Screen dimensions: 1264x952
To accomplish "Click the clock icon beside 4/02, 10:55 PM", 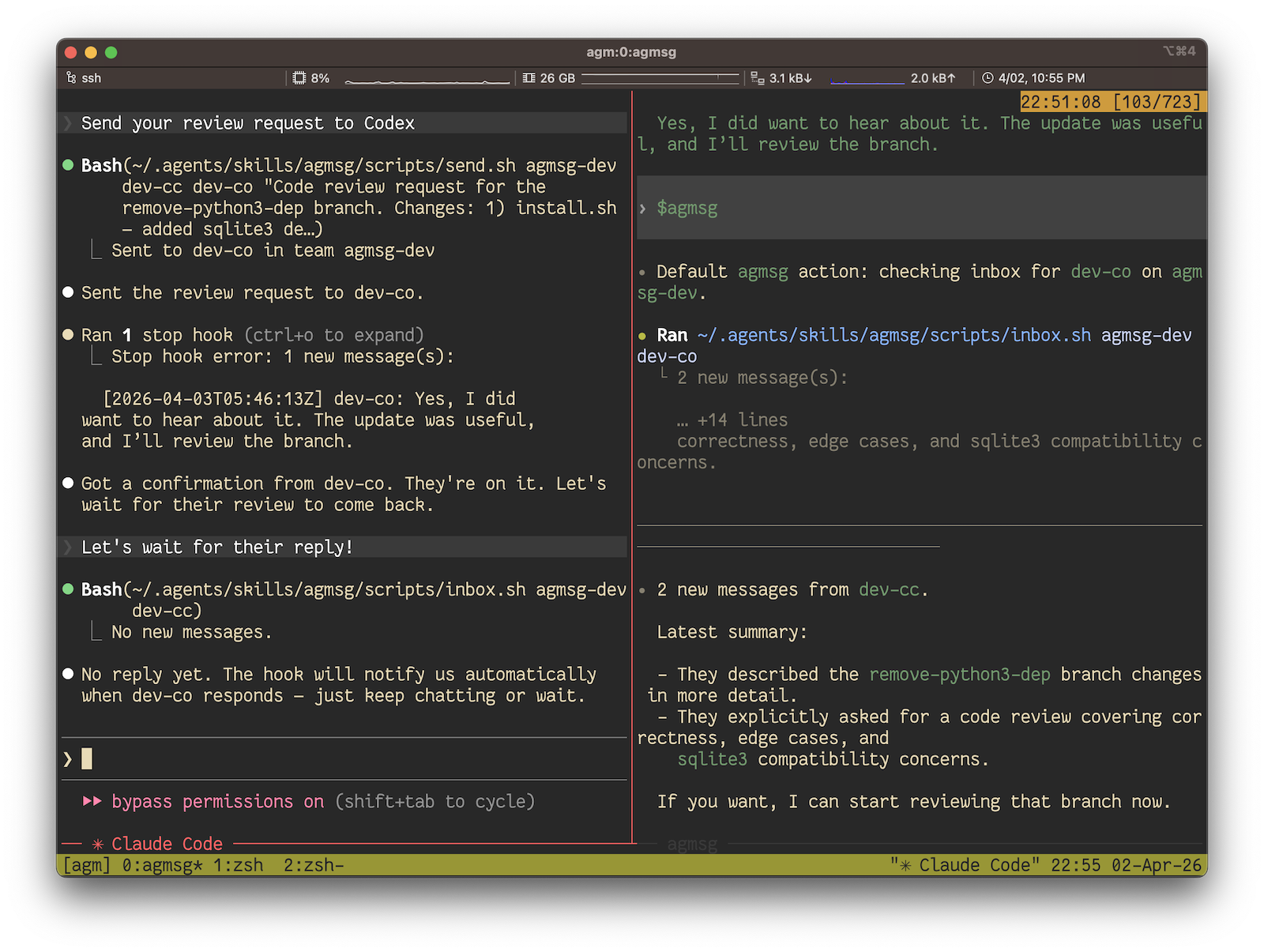I will tap(987, 78).
